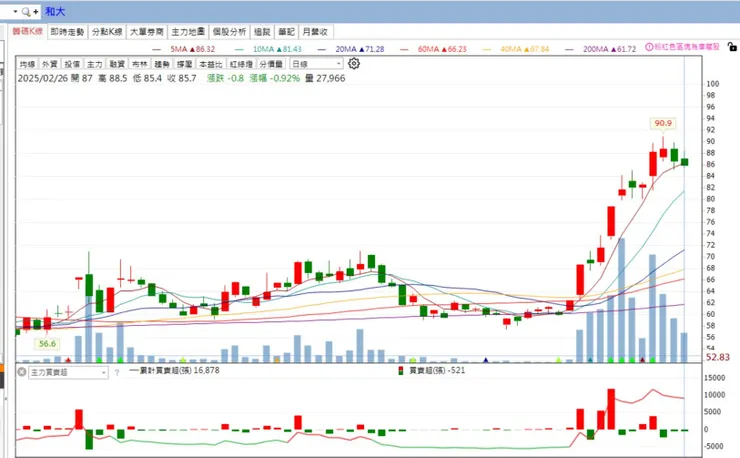Screen dimensions: 740x458
Task: Click the 10MA 81.43 legend
Action: click(x=268, y=49)
